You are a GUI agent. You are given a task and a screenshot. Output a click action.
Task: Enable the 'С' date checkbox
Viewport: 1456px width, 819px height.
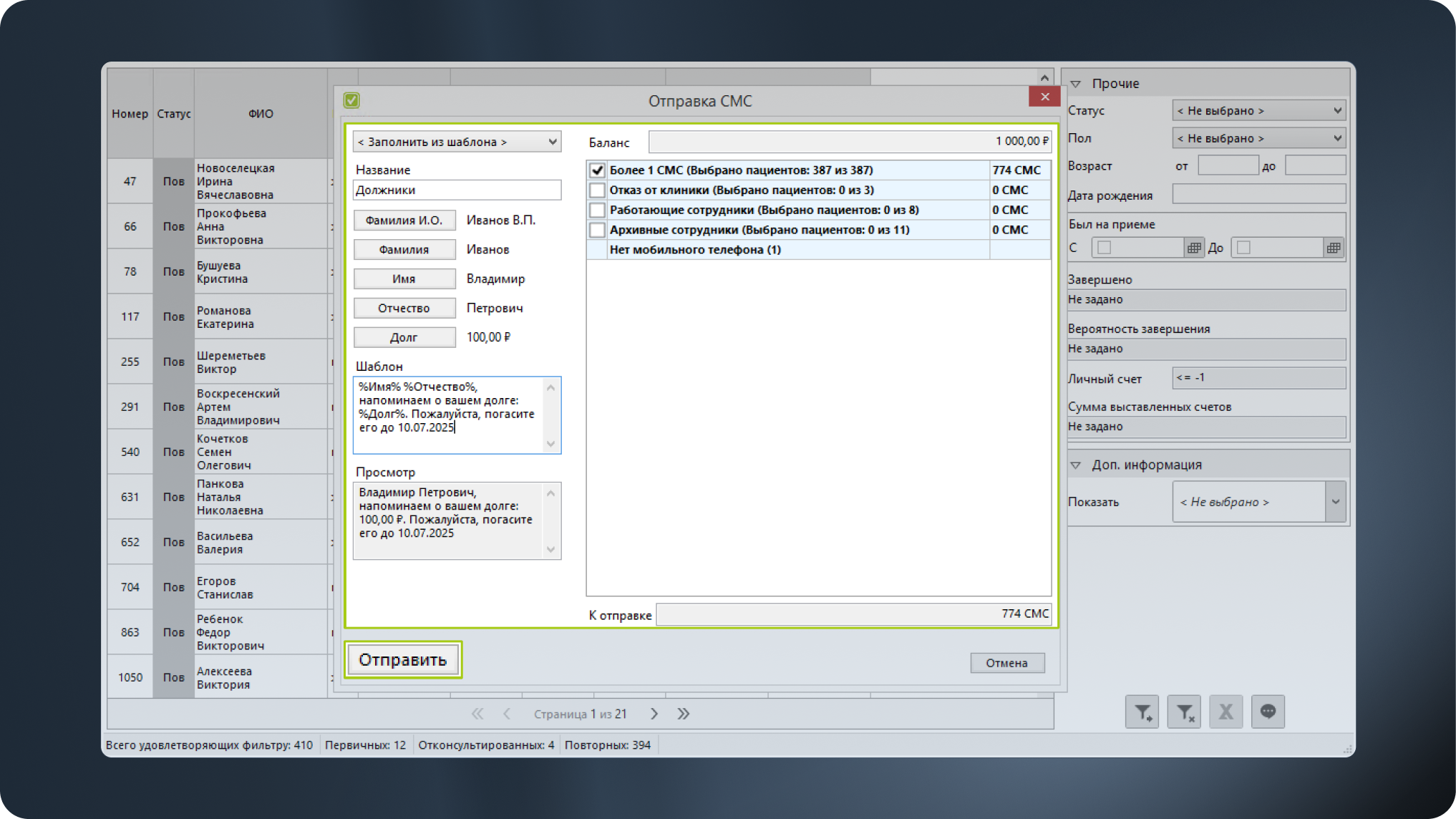tap(1104, 248)
